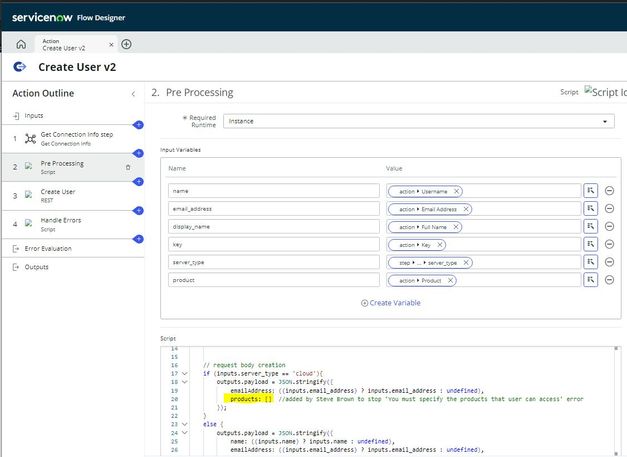Viewport: 627px width, 457px height.
Task: Fold code at line 23
Action: point(184,424)
